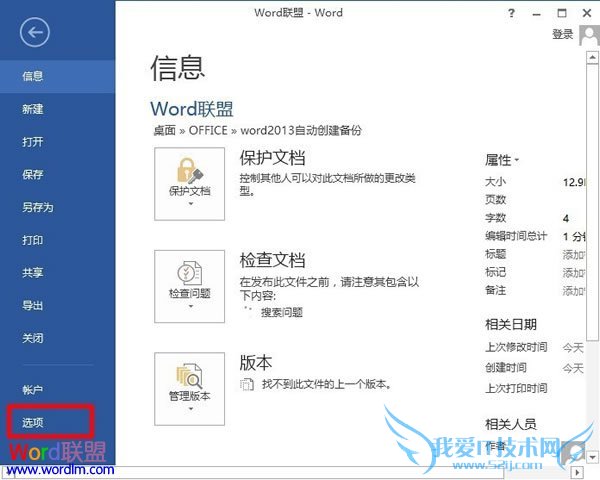This screenshot has width=600, height=480.
Task: Click the document icon beside 找不到此文件的上一个版本
Action: point(247,384)
